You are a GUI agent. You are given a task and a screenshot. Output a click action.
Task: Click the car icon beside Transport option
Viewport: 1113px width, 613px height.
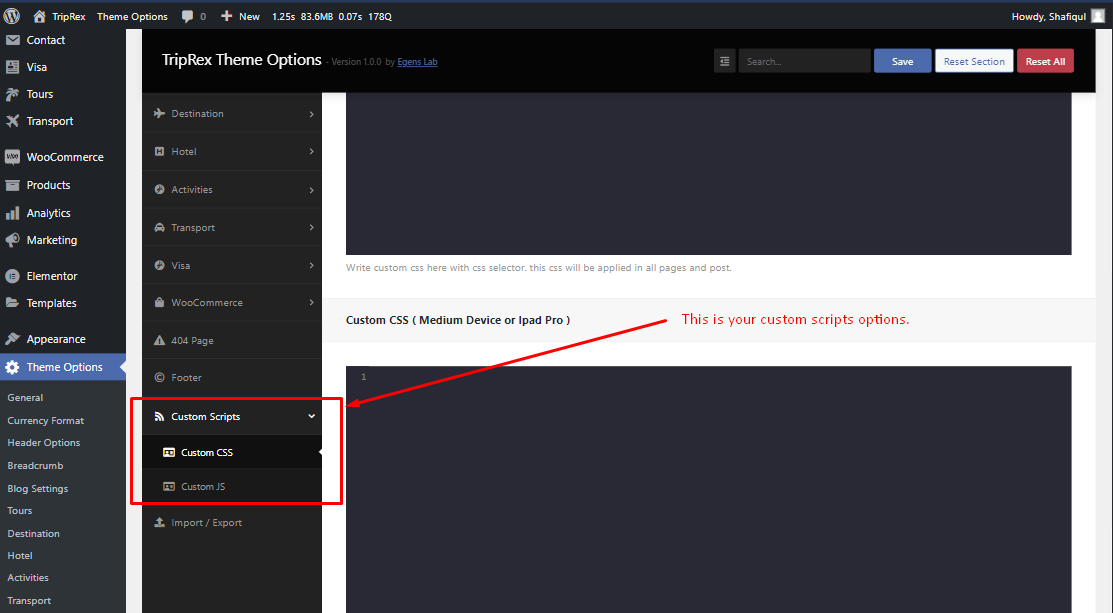(x=159, y=228)
